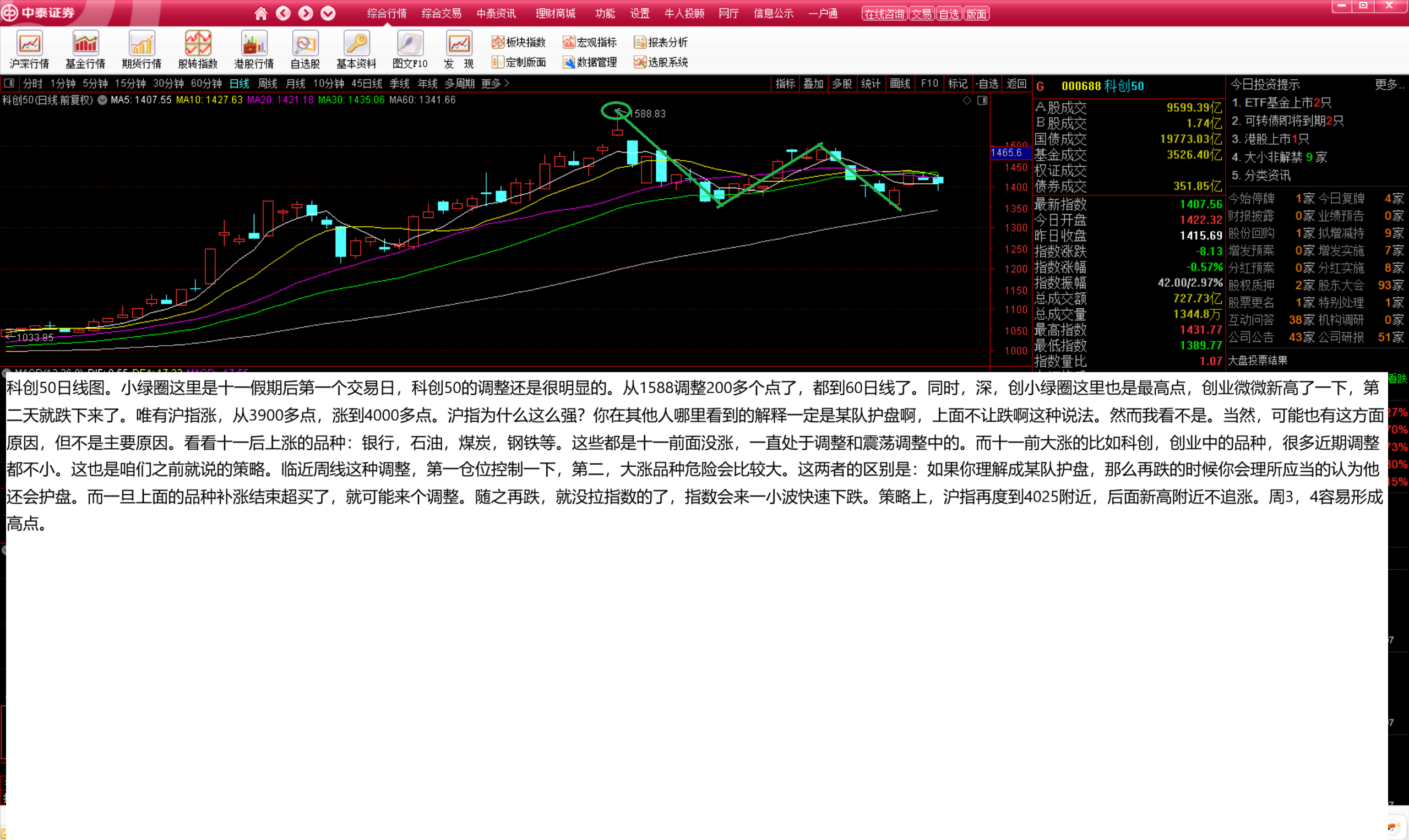The width and height of the screenshot is (1409, 840).
Task: Open 港股行情 Hong Kong stocks icon
Action: click(254, 43)
